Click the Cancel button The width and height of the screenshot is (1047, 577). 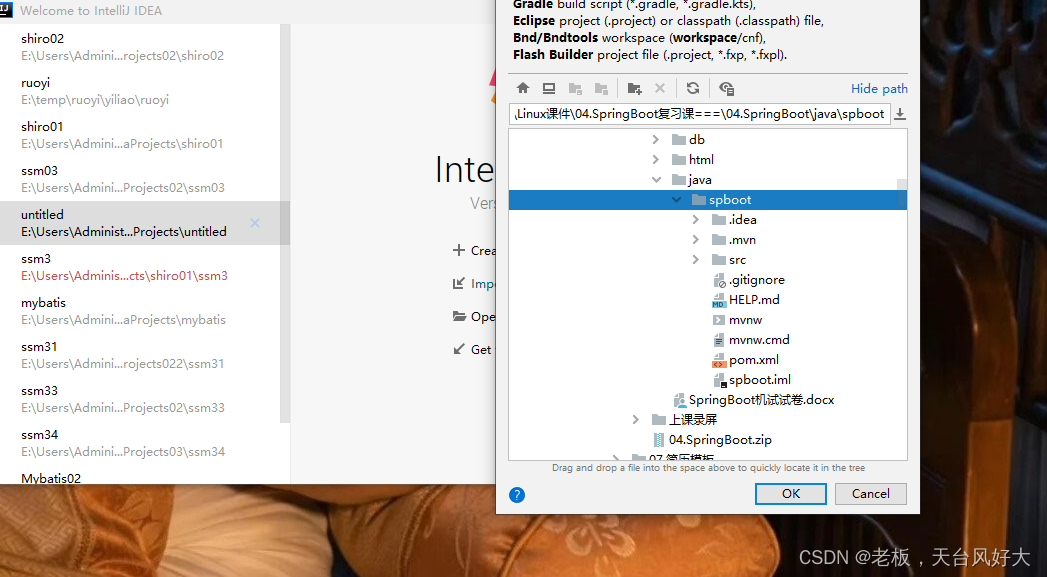(871, 494)
